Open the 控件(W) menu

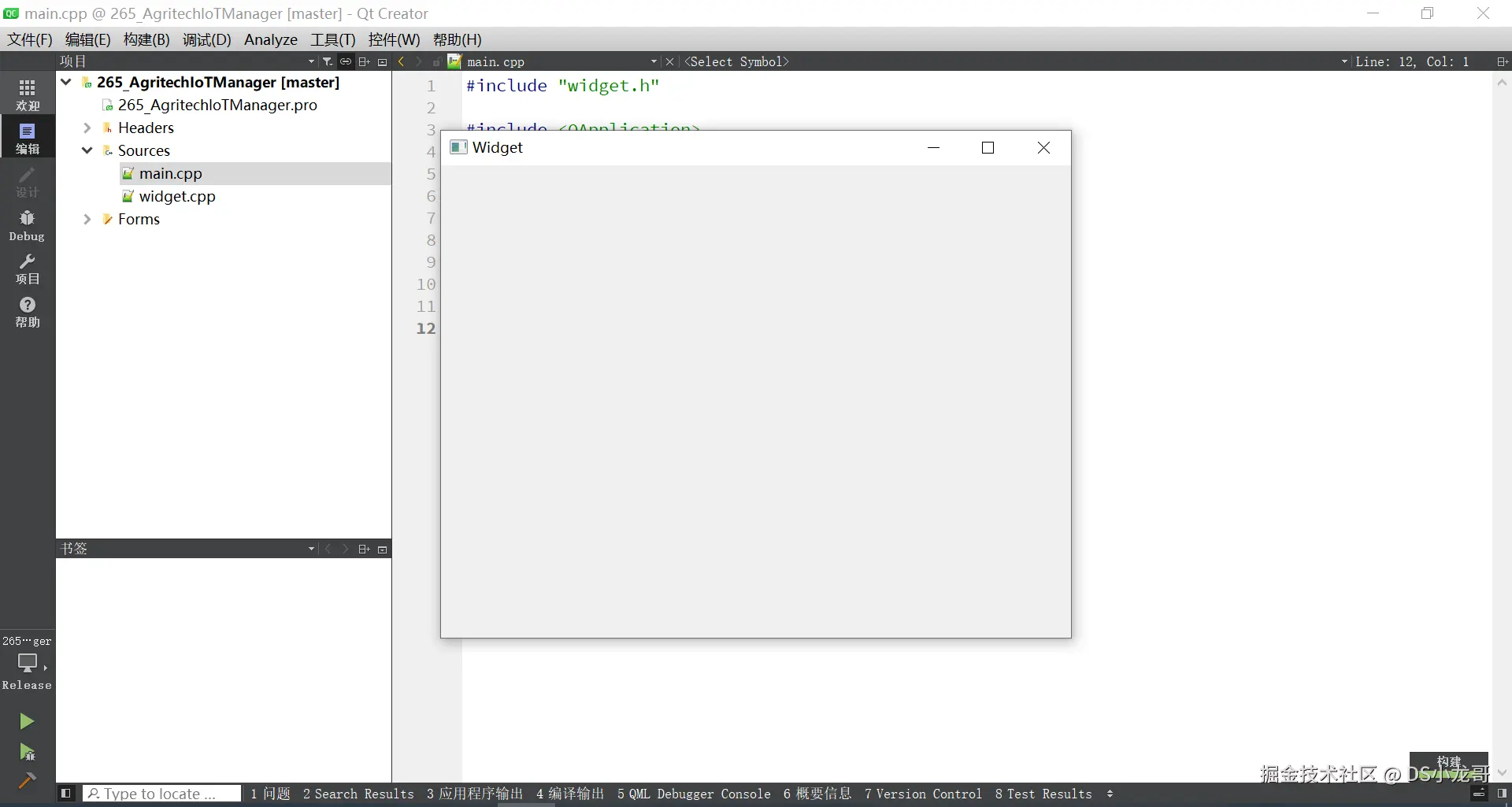pyautogui.click(x=394, y=39)
